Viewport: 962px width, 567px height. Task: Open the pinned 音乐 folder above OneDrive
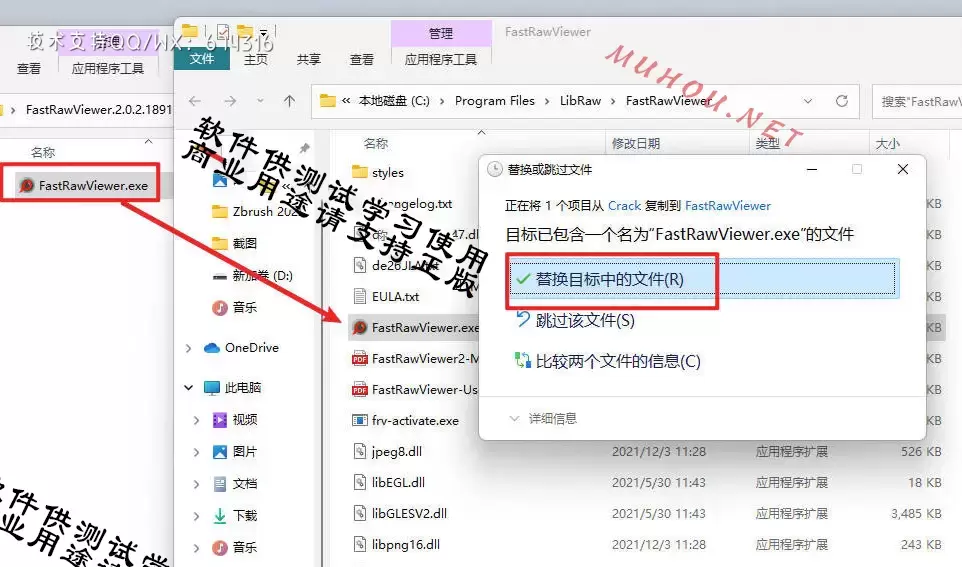click(235, 307)
